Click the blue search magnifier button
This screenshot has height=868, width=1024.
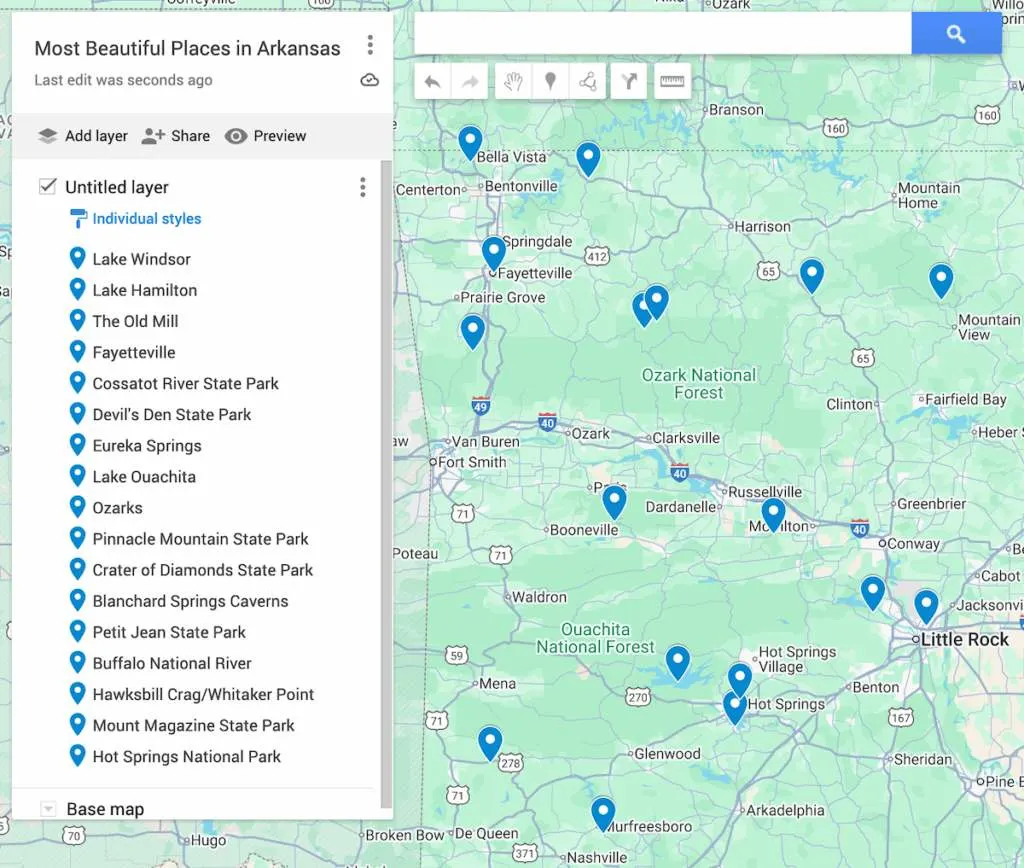tap(956, 33)
